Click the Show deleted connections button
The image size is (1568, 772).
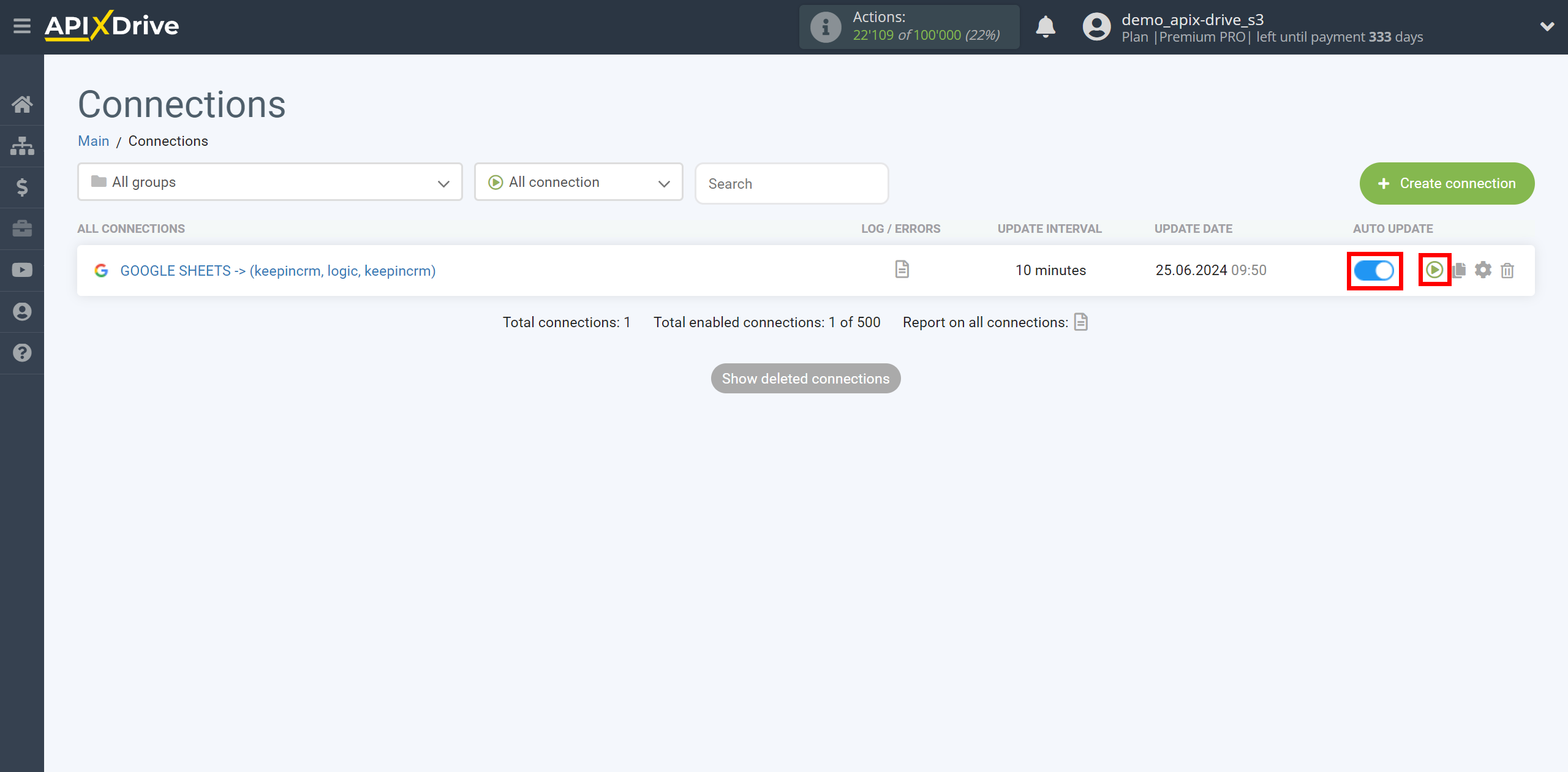click(x=805, y=378)
